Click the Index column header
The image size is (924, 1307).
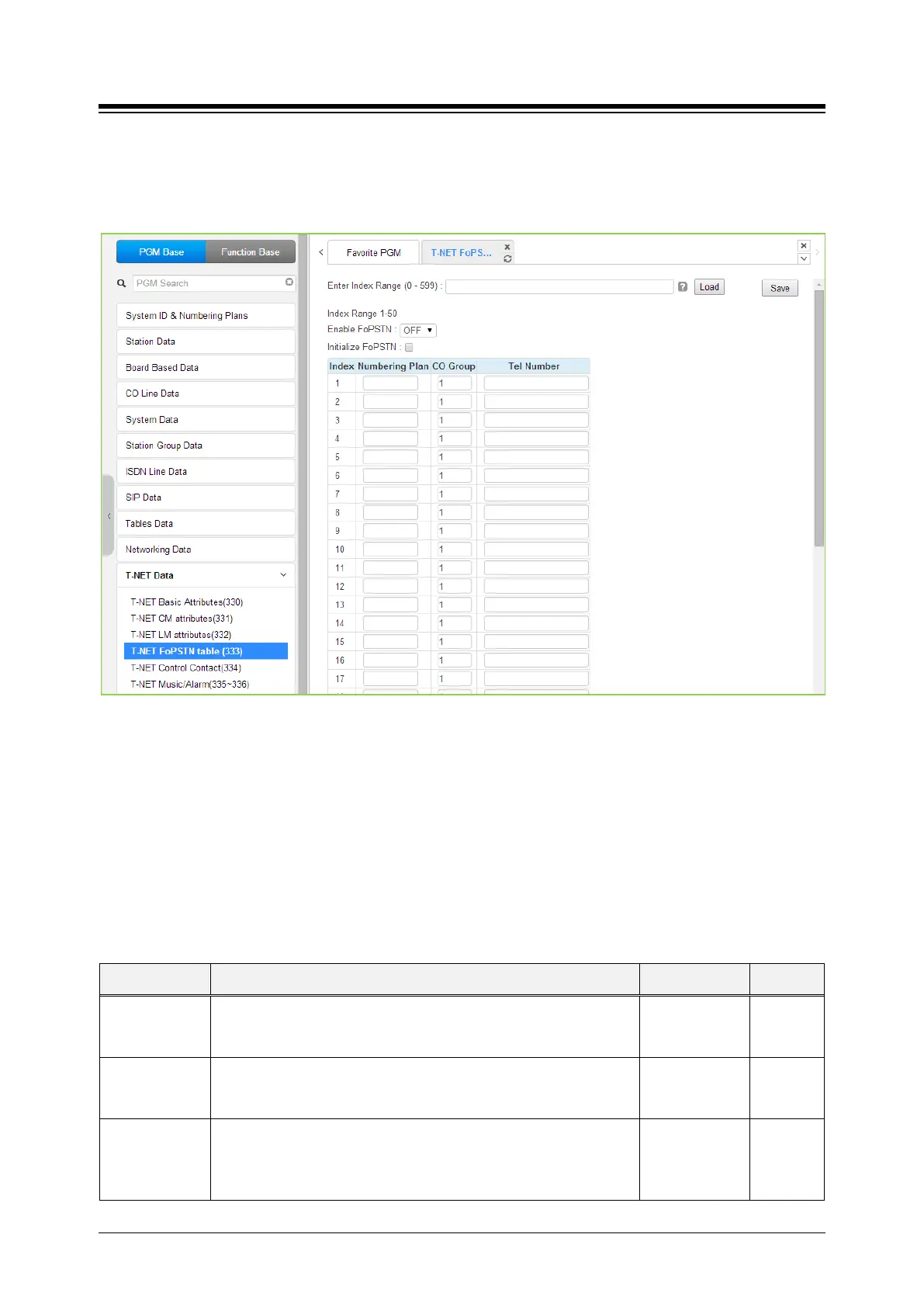click(341, 366)
